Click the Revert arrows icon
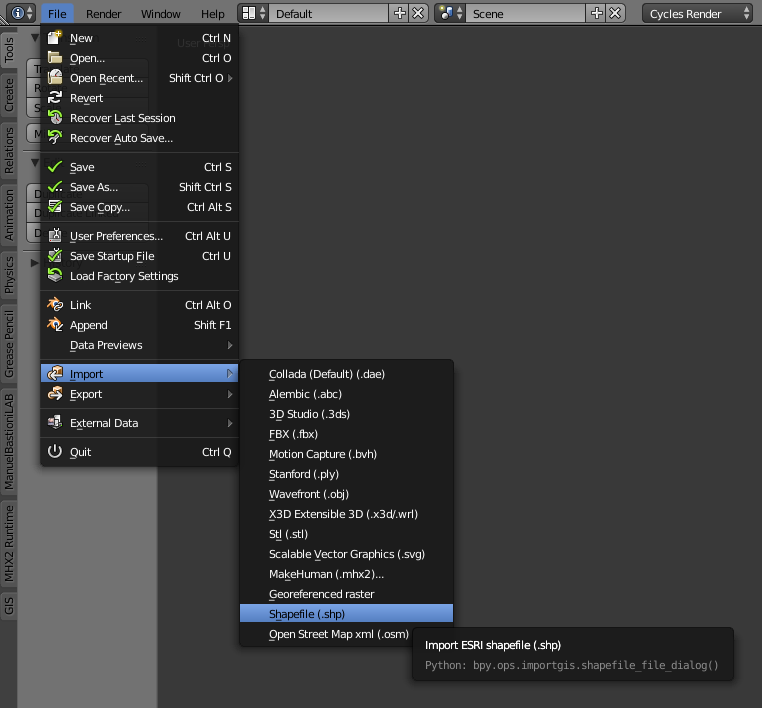The height and width of the screenshot is (708, 762). 55,98
